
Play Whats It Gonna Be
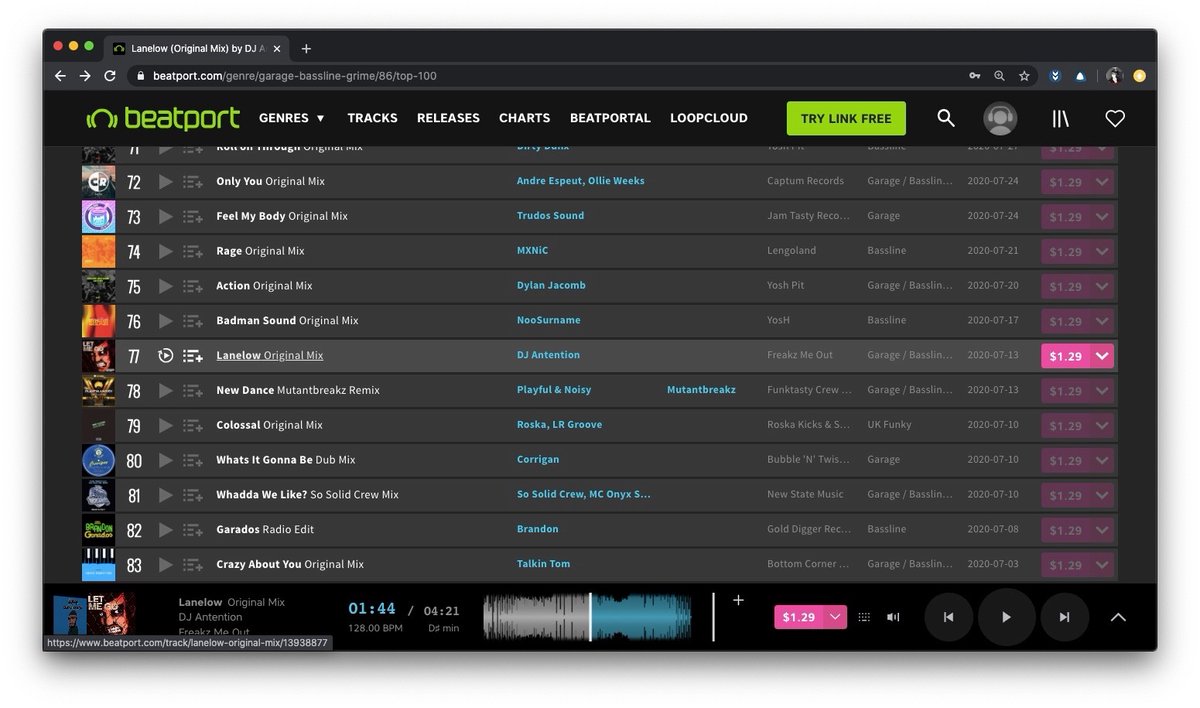166,461
